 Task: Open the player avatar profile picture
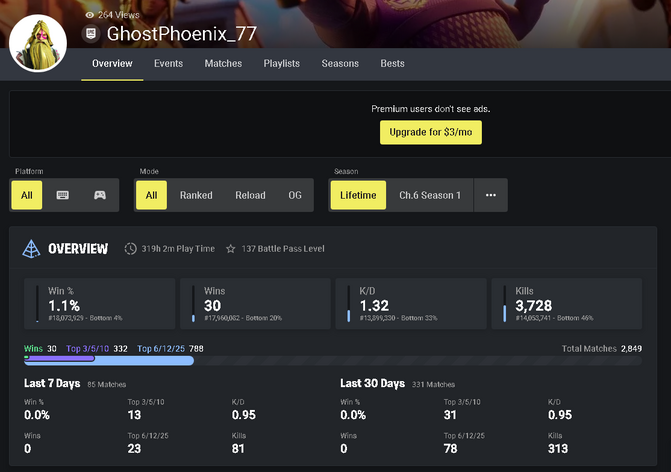pyautogui.click(x=38, y=43)
